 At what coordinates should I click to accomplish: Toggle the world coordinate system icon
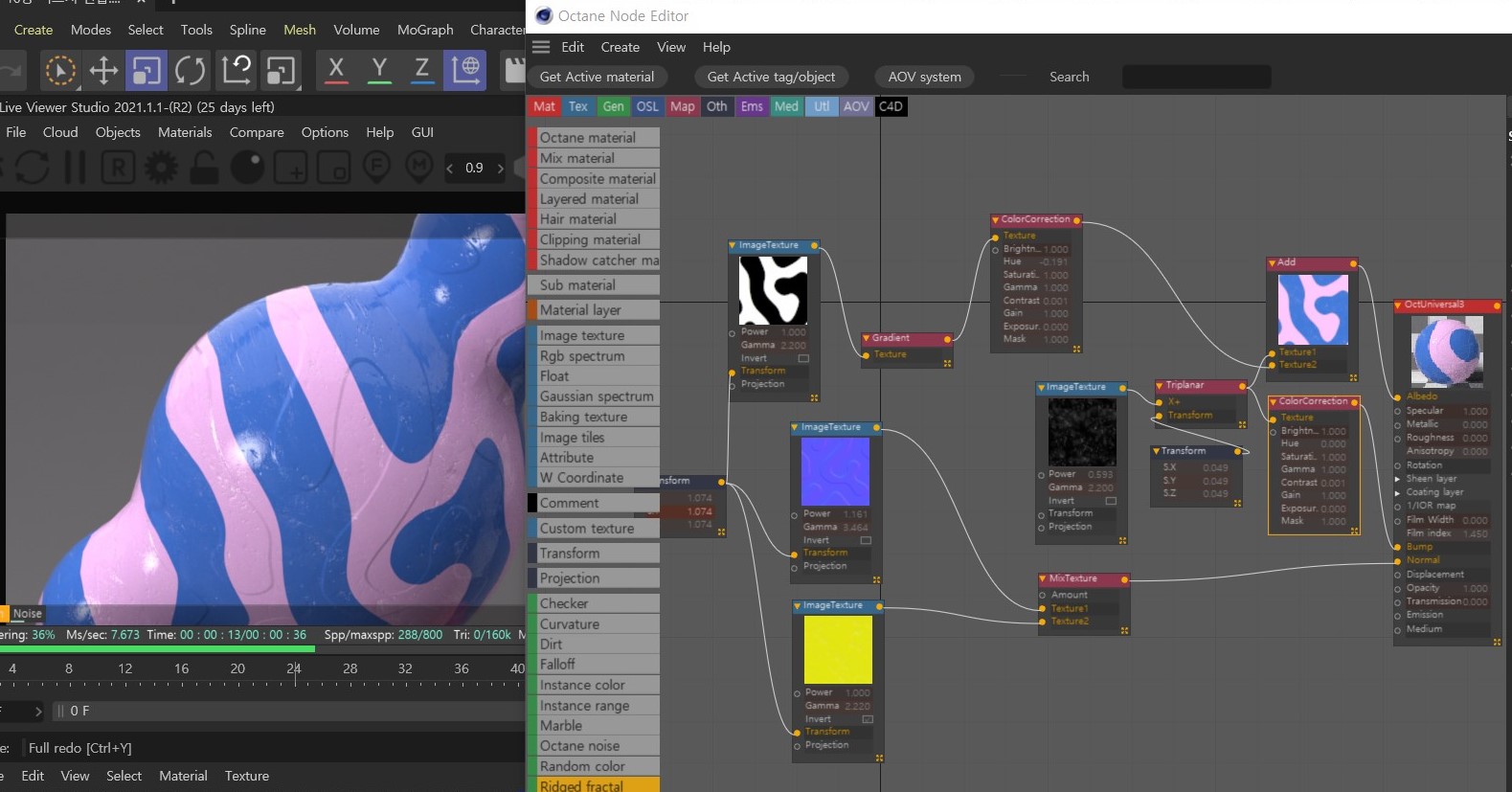pyautogui.click(x=466, y=70)
